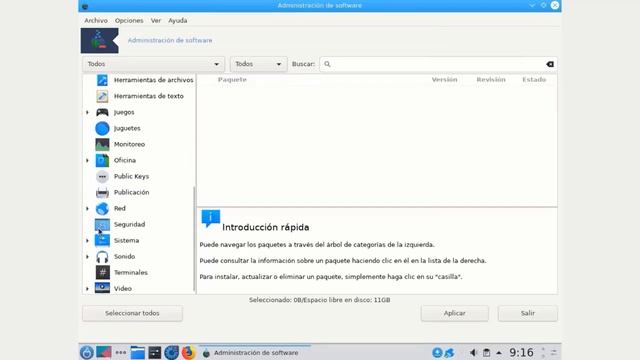Click the Video category icon

coord(102,288)
